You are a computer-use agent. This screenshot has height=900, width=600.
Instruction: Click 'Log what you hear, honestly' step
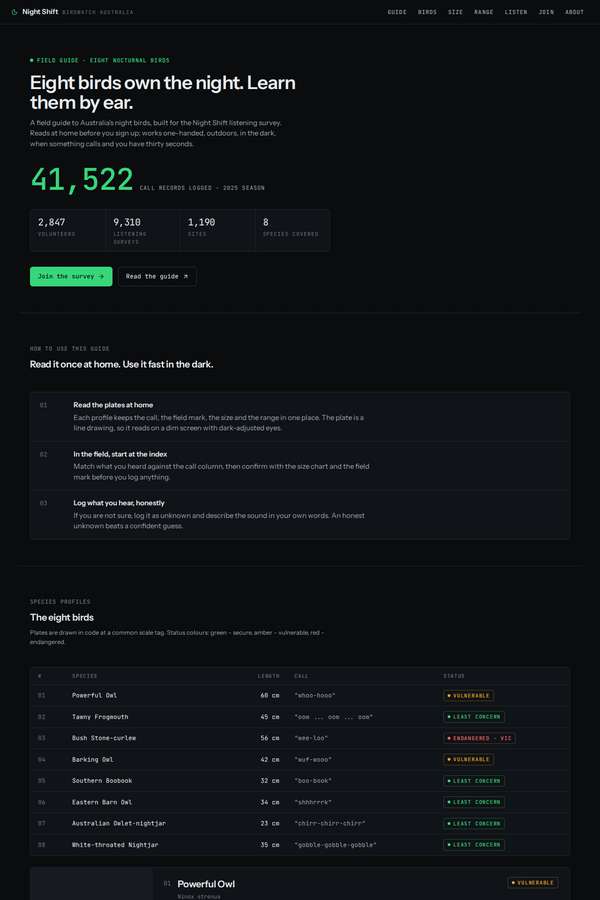(x=119, y=503)
